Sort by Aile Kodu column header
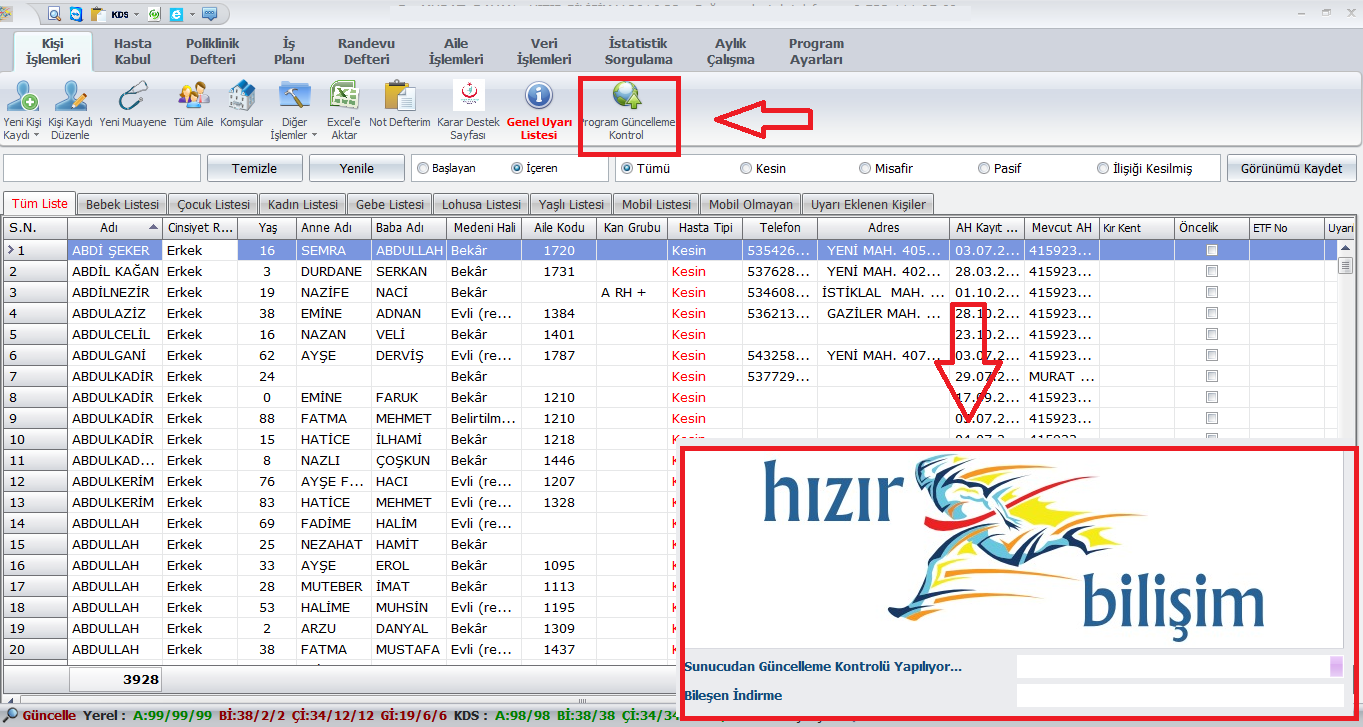This screenshot has width=1363, height=727. click(559, 228)
